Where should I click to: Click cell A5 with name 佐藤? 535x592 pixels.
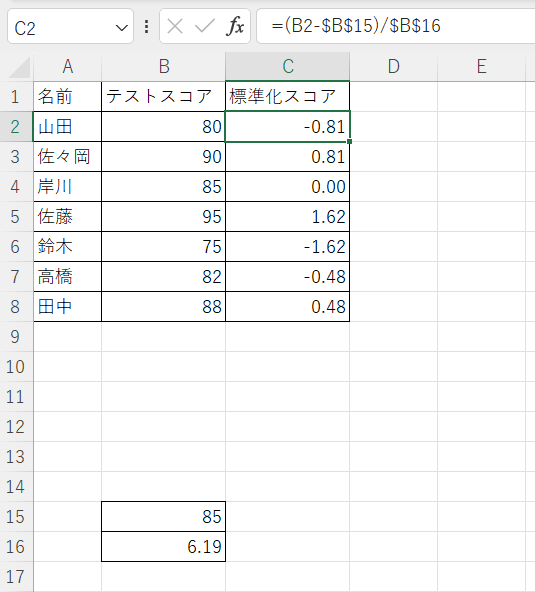pyautogui.click(x=68, y=217)
